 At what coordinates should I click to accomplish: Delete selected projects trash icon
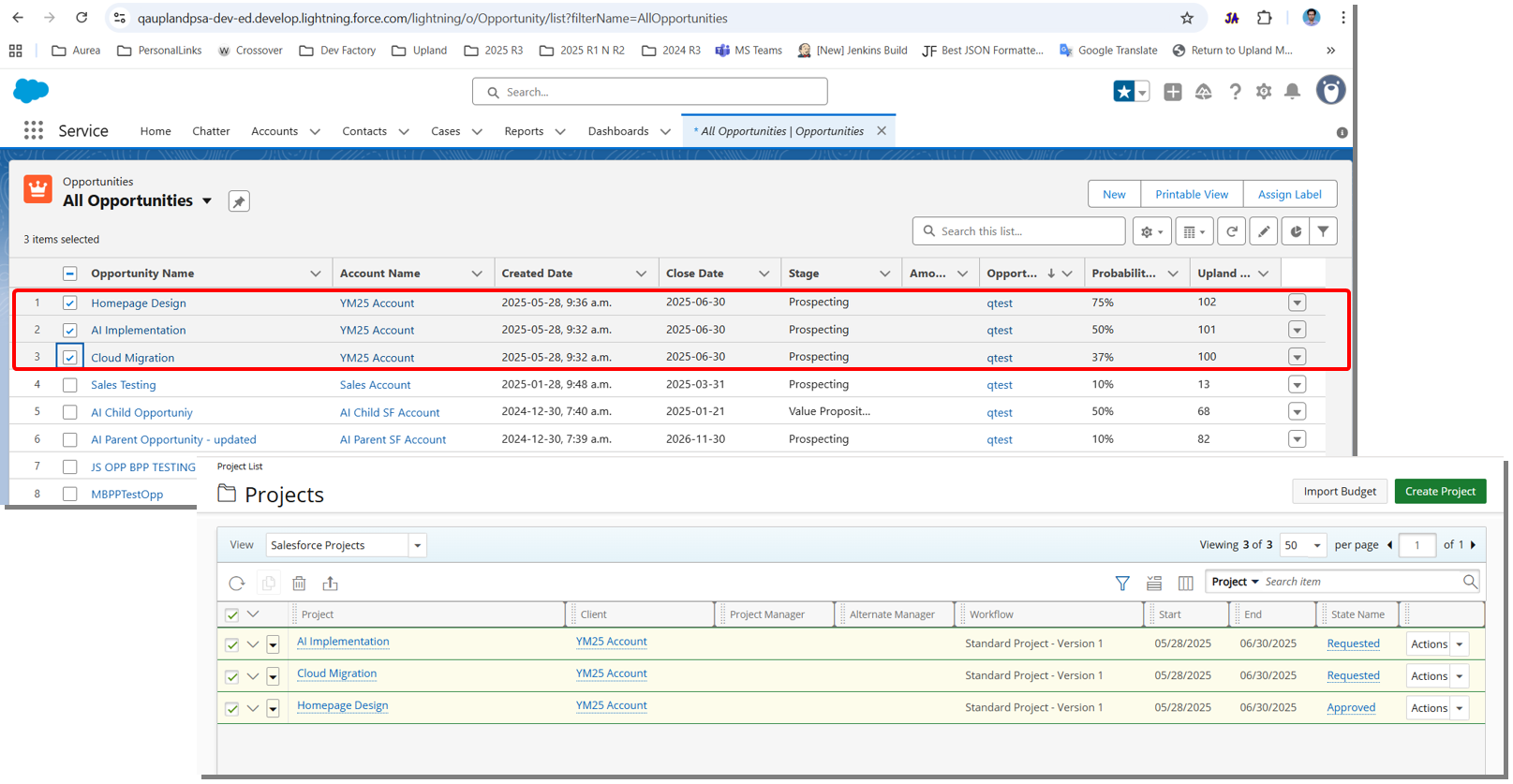pyautogui.click(x=299, y=584)
